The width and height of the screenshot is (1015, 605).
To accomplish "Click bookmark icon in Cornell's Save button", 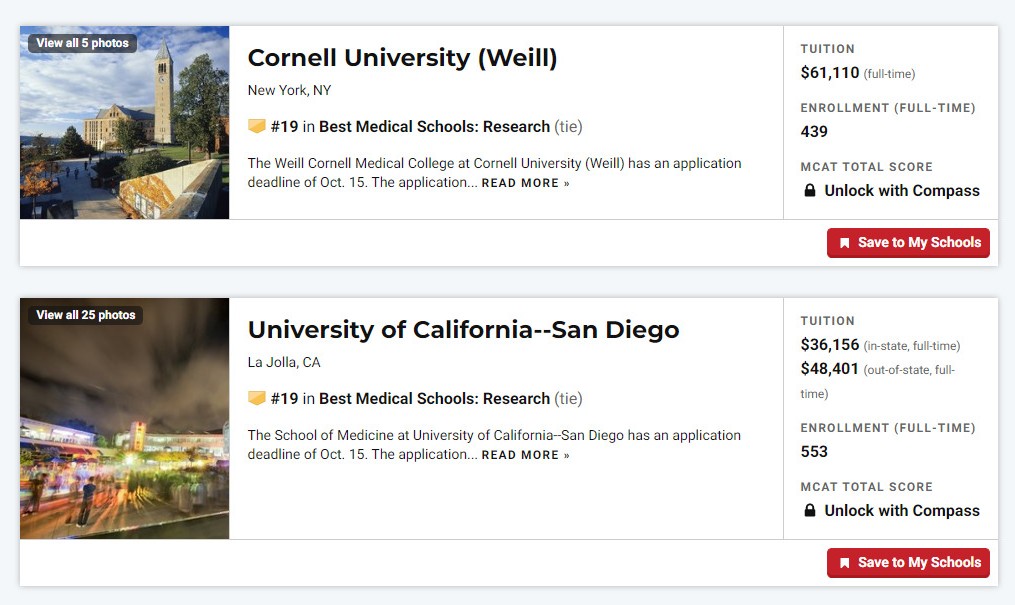I will 844,243.
